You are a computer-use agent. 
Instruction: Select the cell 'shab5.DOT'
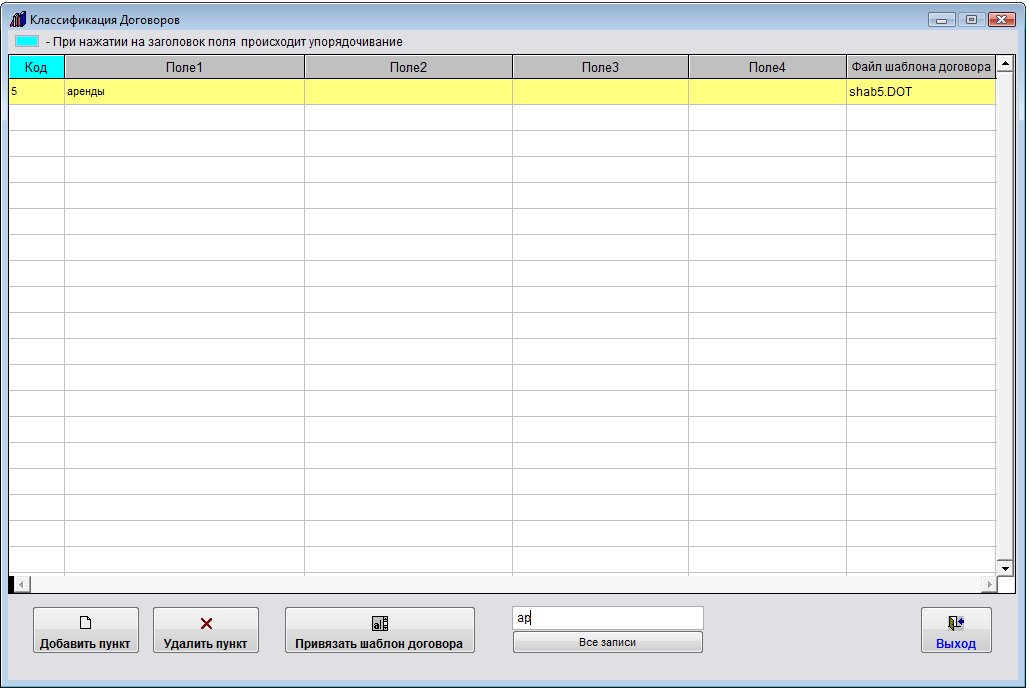(x=921, y=92)
